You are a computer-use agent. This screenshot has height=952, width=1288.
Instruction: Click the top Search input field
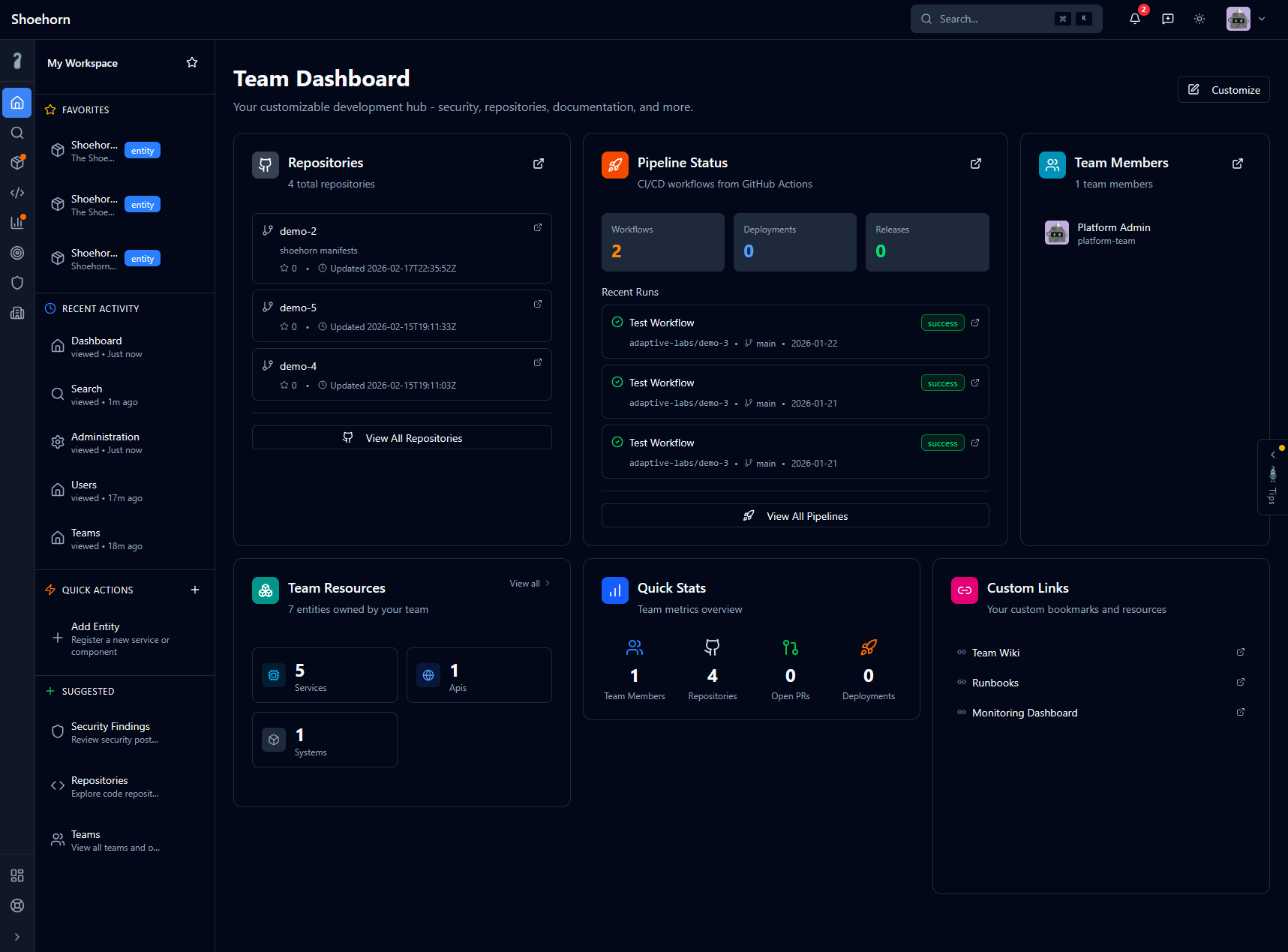point(990,19)
